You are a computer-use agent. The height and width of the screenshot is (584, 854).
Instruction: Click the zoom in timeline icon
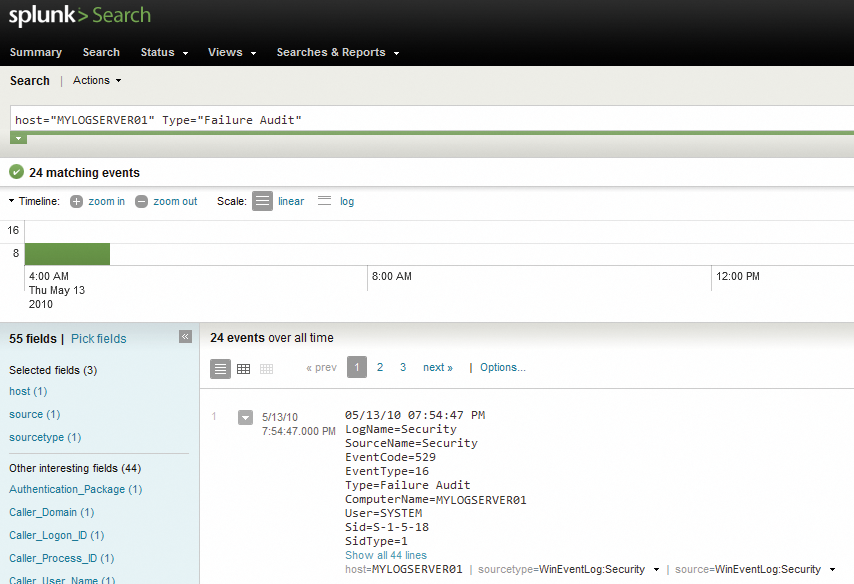[x=77, y=201]
